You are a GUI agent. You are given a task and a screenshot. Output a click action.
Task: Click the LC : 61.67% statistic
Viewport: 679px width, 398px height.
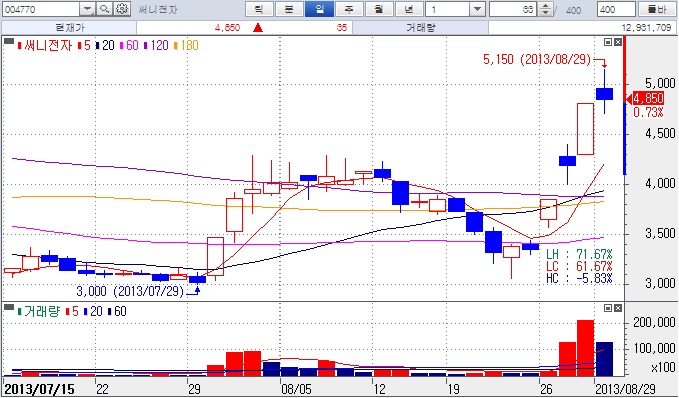click(579, 266)
